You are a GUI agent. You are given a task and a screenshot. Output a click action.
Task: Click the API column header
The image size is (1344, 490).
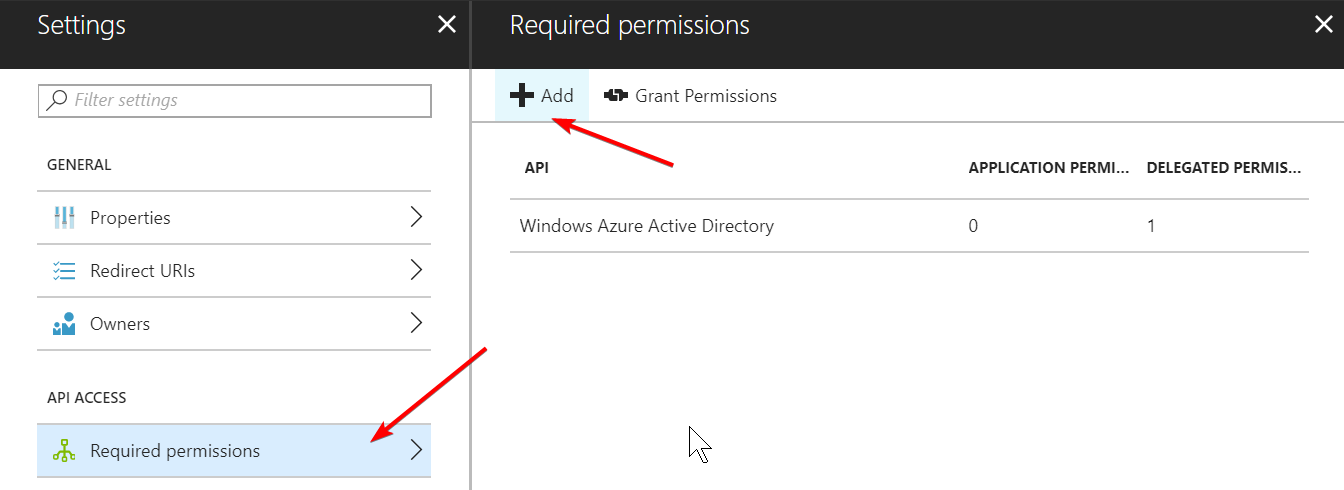pos(537,168)
